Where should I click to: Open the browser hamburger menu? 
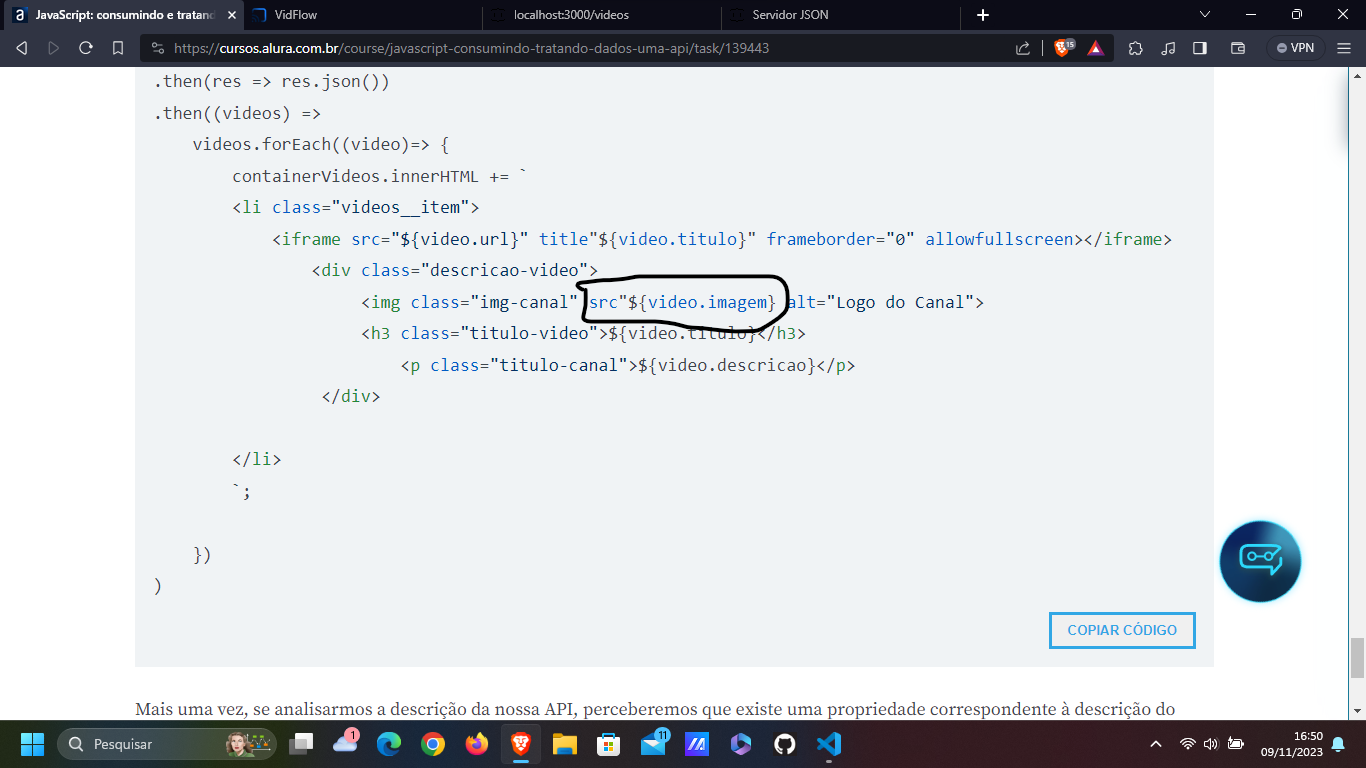(1345, 48)
